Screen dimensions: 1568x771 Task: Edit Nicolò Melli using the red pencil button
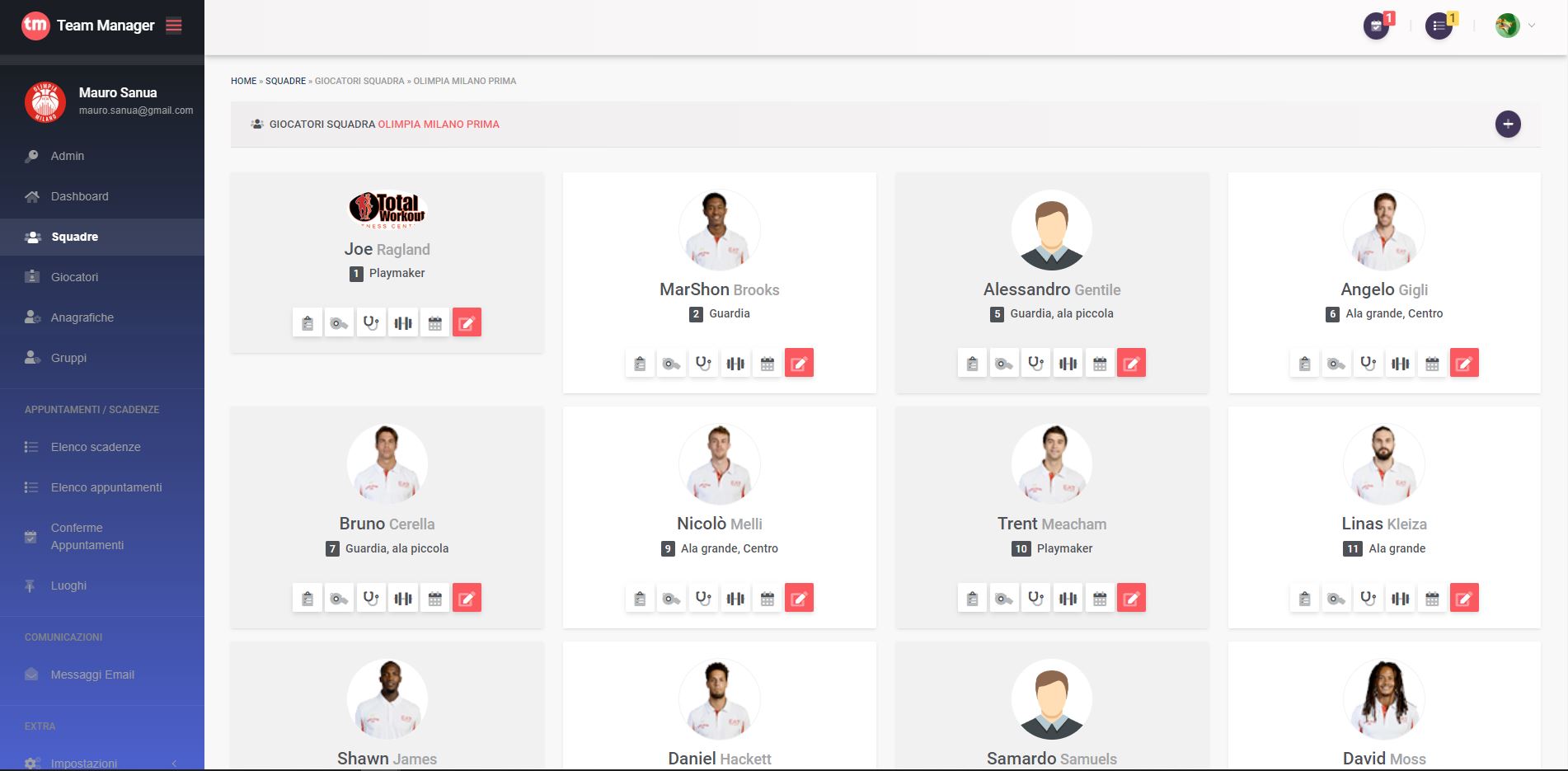799,598
